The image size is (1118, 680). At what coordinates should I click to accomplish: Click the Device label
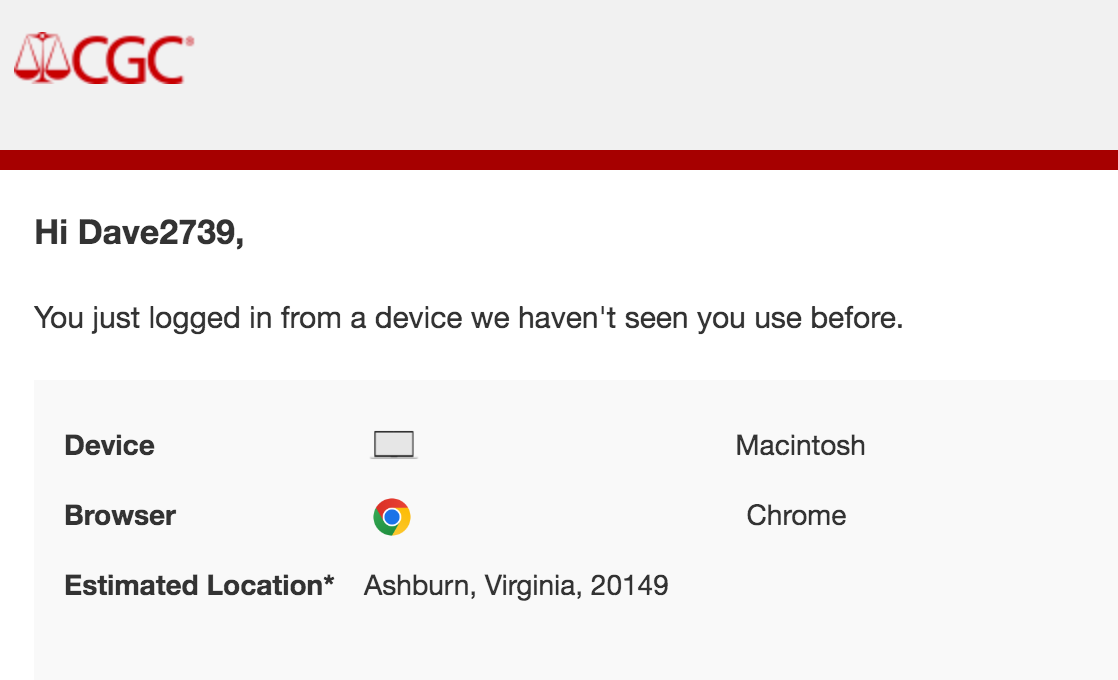pos(109,445)
